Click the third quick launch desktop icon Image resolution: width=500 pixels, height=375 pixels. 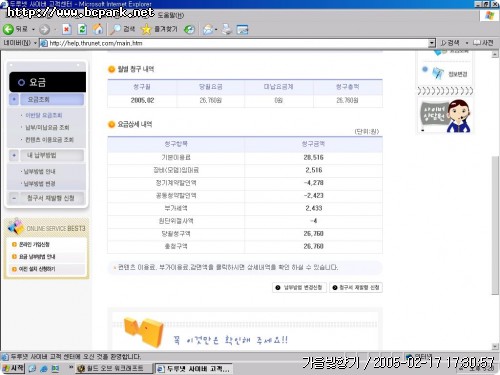(55, 369)
